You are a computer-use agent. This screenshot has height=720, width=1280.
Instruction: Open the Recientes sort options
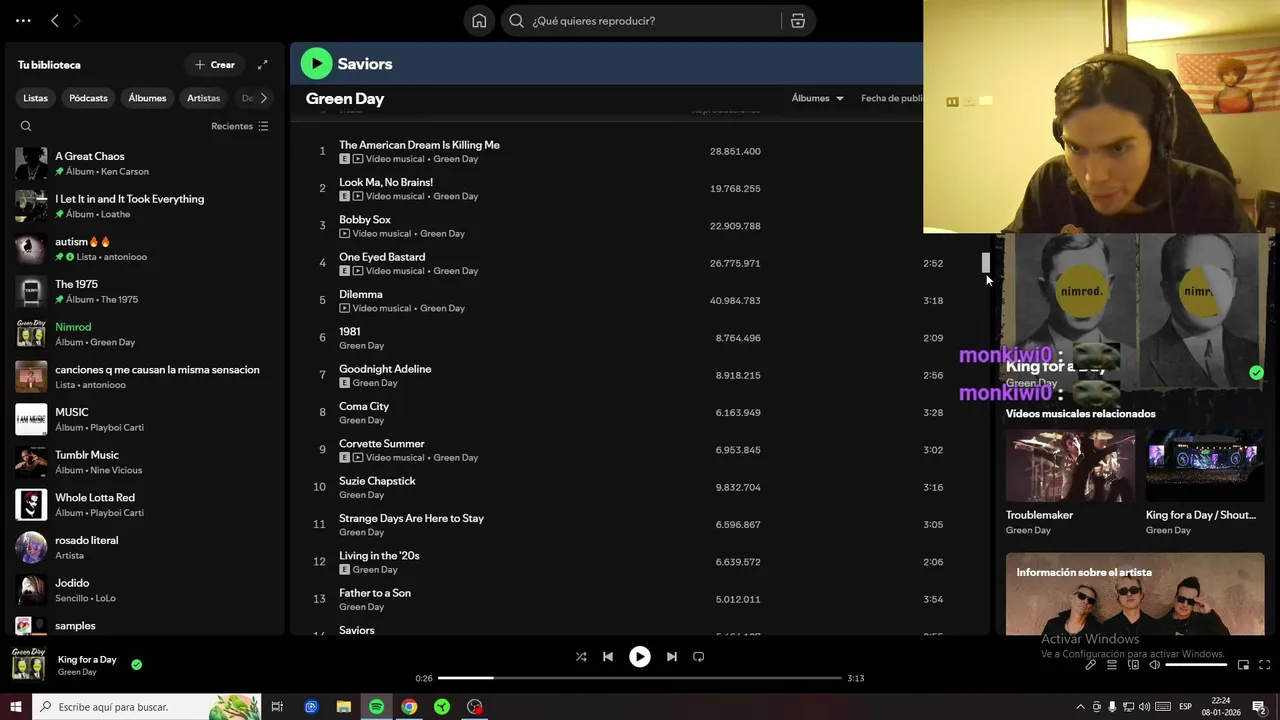(x=240, y=126)
